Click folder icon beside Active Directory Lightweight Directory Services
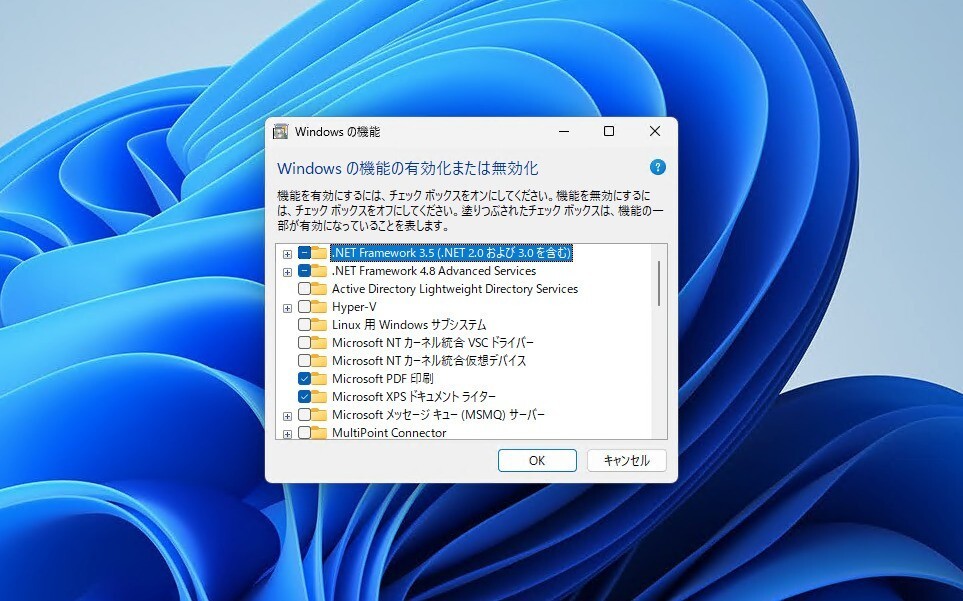This screenshot has width=963, height=601. point(319,289)
